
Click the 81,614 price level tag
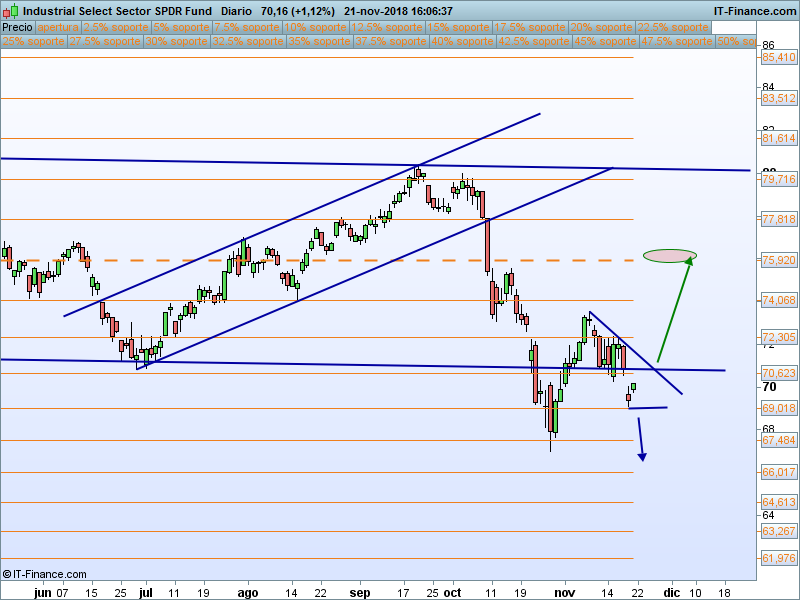point(779,138)
